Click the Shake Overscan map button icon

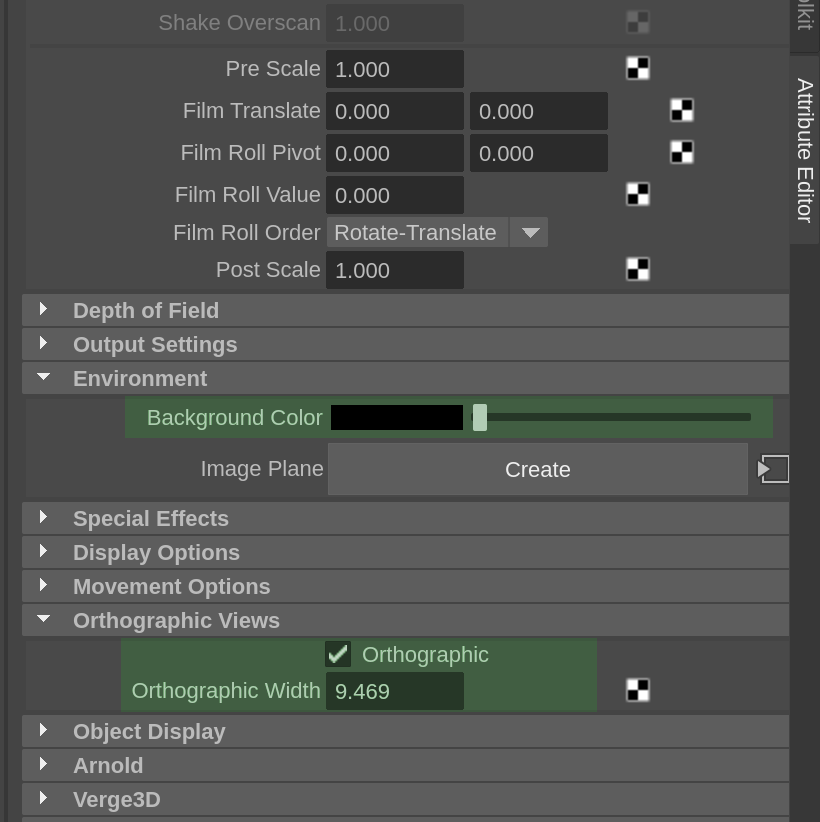(x=638, y=23)
